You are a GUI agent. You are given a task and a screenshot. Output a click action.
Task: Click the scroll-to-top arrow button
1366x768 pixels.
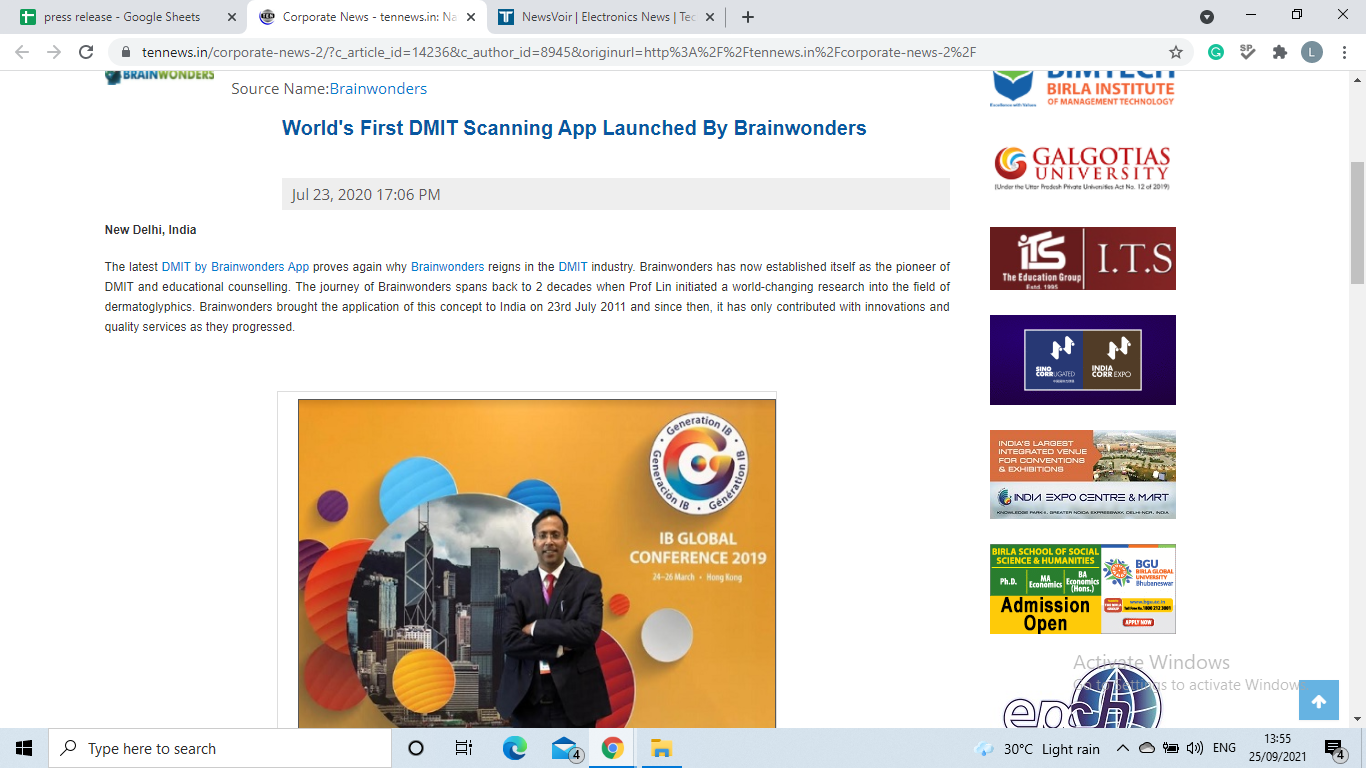coord(1318,701)
